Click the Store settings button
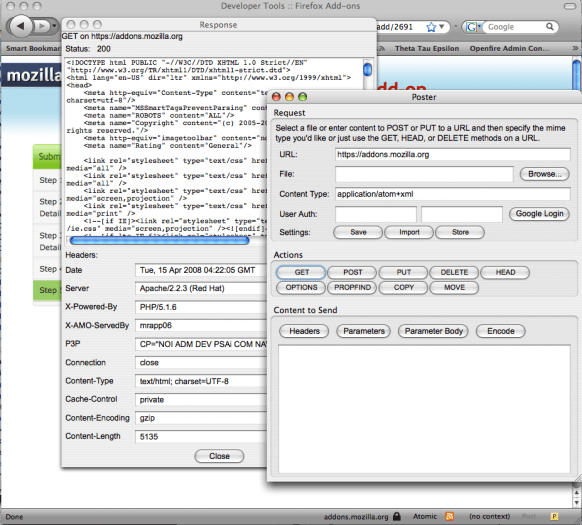This screenshot has width=582, height=525. tap(460, 232)
